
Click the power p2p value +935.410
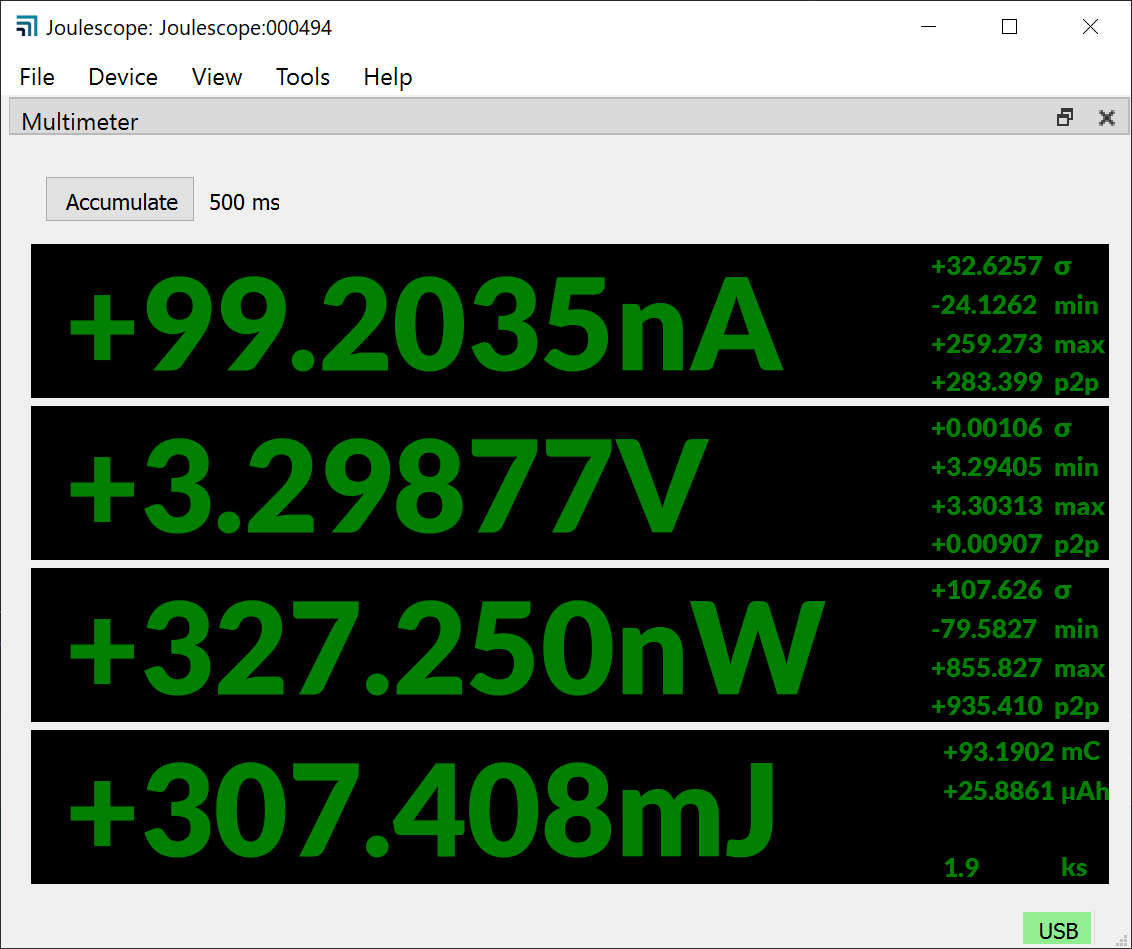click(x=986, y=706)
